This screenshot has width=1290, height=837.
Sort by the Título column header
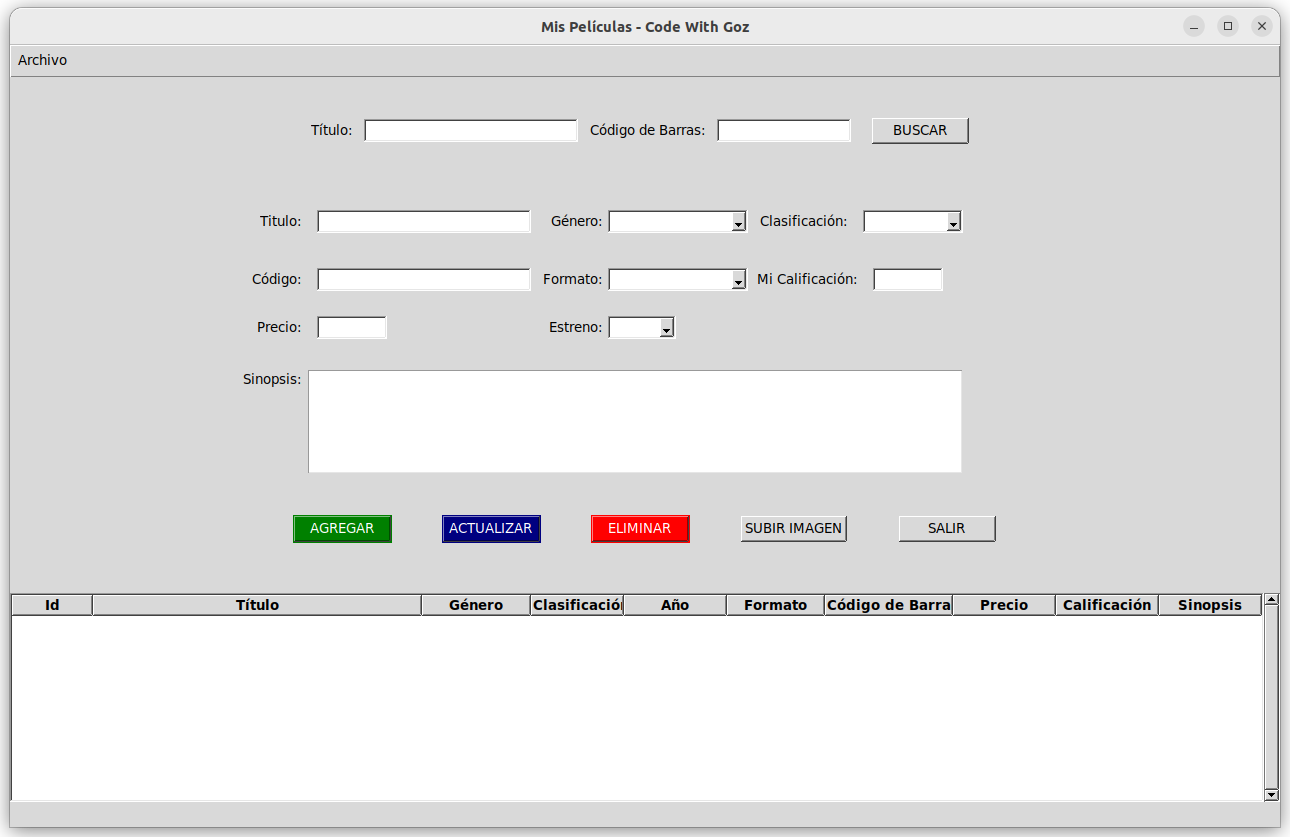pos(257,605)
